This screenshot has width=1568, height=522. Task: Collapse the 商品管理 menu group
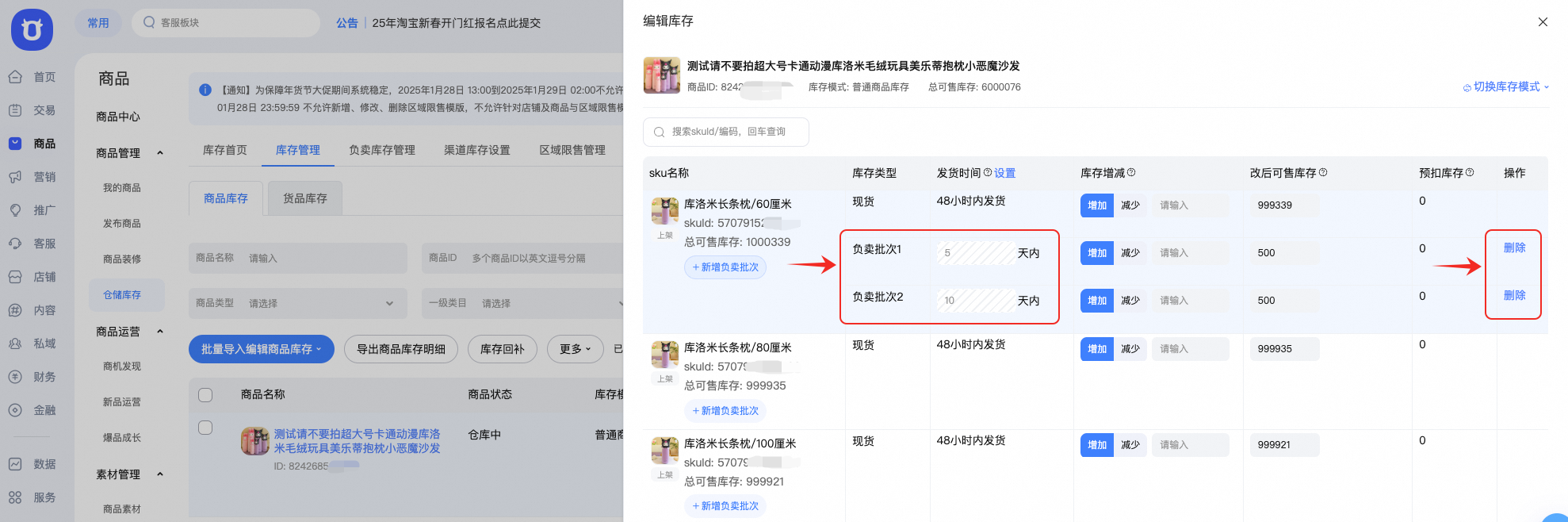point(160,153)
